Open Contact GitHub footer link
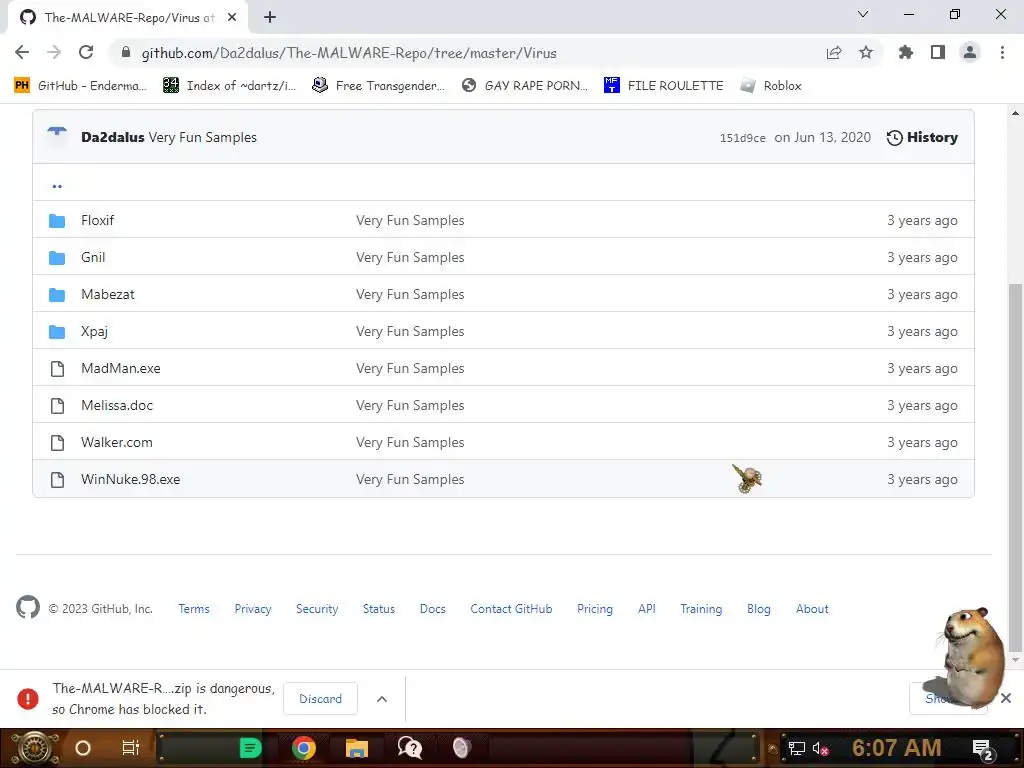Image resolution: width=1024 pixels, height=768 pixels. click(x=511, y=609)
